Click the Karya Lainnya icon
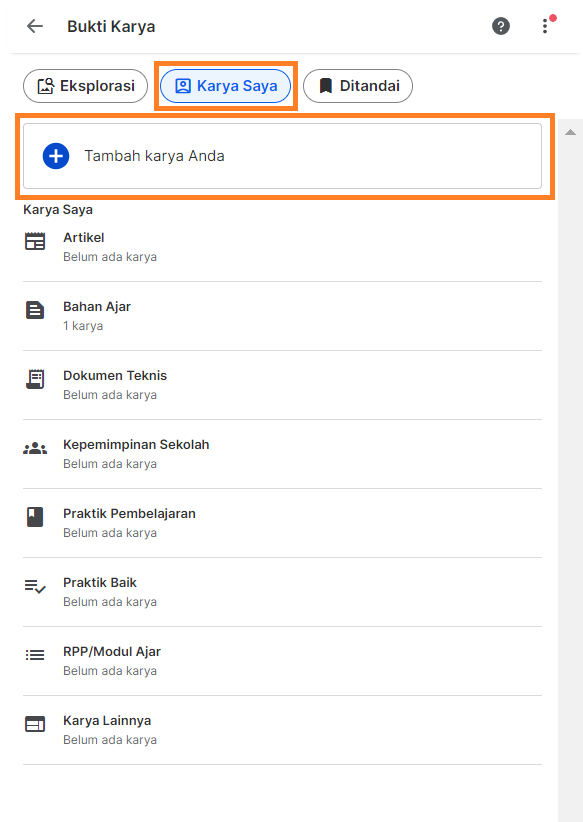The height and width of the screenshot is (822, 583). pyautogui.click(x=35, y=724)
